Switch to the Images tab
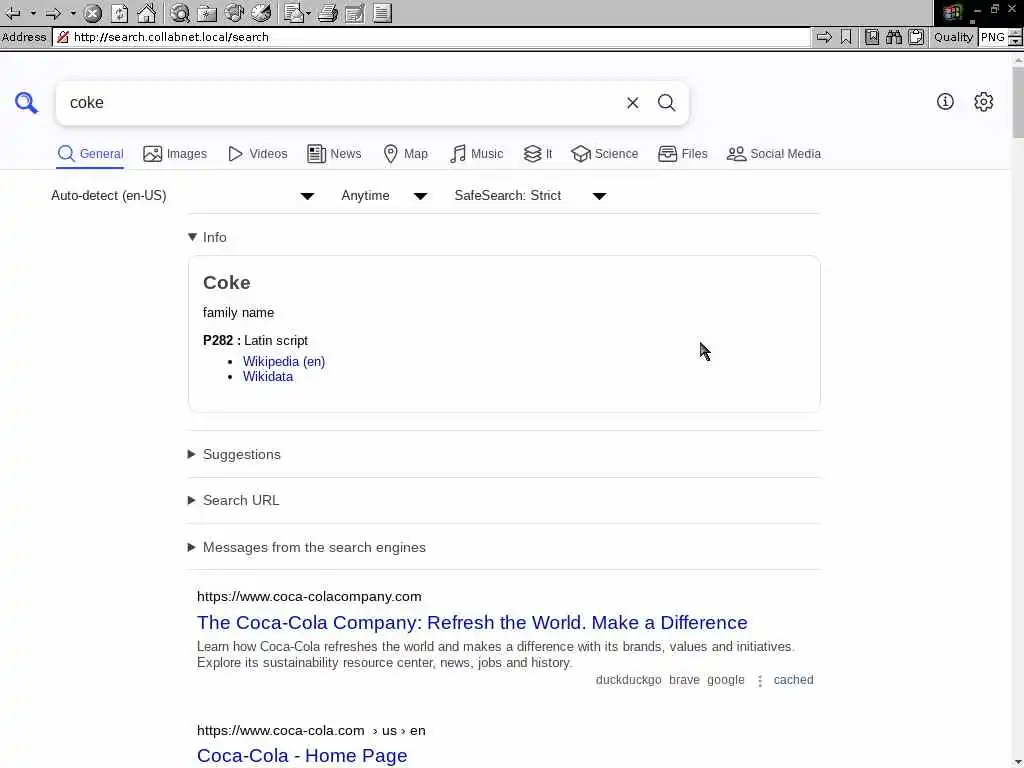This screenshot has width=1024, height=768. 175,153
